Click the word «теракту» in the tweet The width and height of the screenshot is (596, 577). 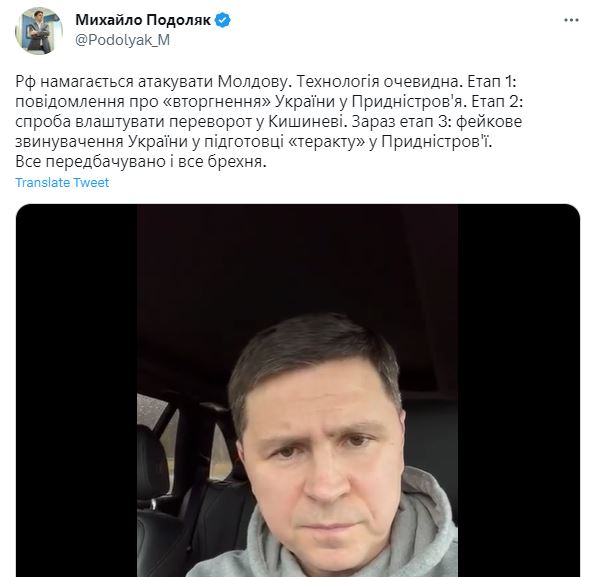326,142
